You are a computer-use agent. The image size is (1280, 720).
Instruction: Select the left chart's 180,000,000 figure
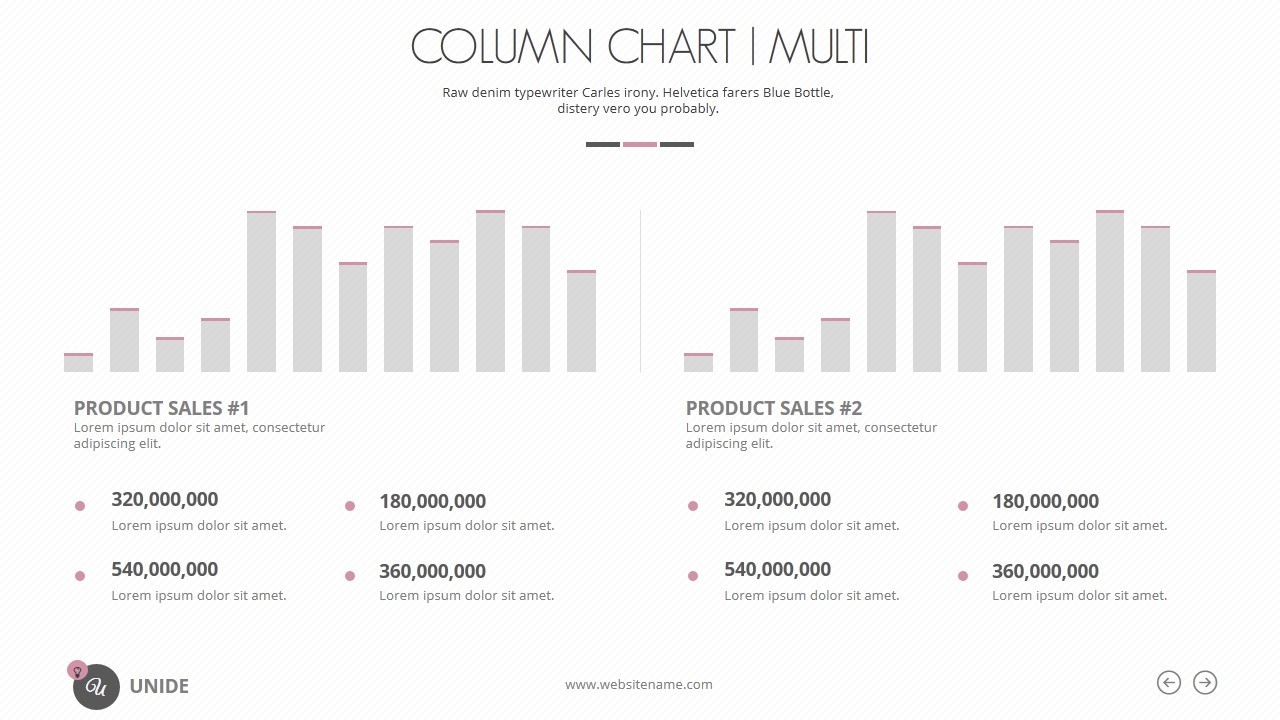pyautogui.click(x=432, y=501)
